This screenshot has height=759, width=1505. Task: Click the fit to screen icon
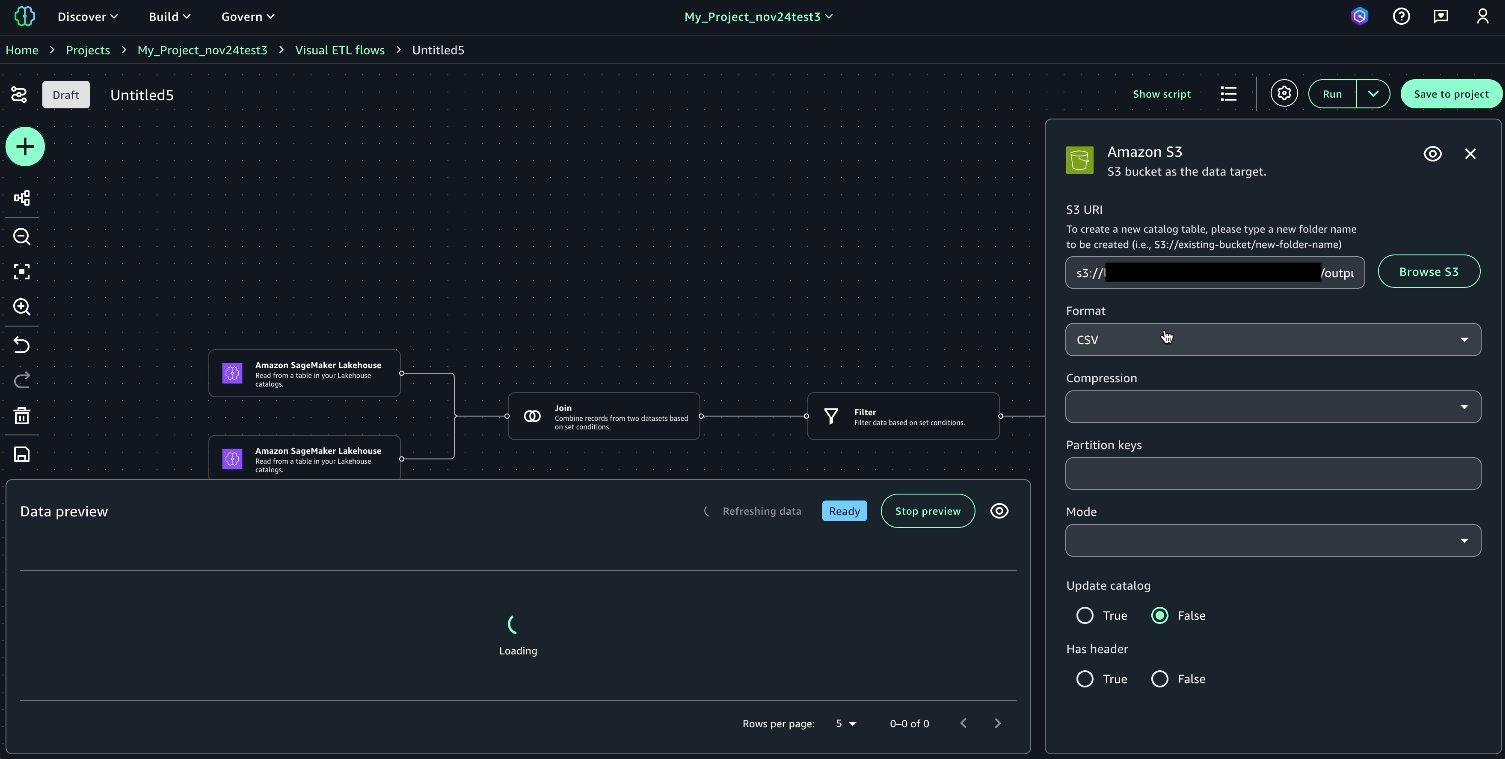[22, 272]
